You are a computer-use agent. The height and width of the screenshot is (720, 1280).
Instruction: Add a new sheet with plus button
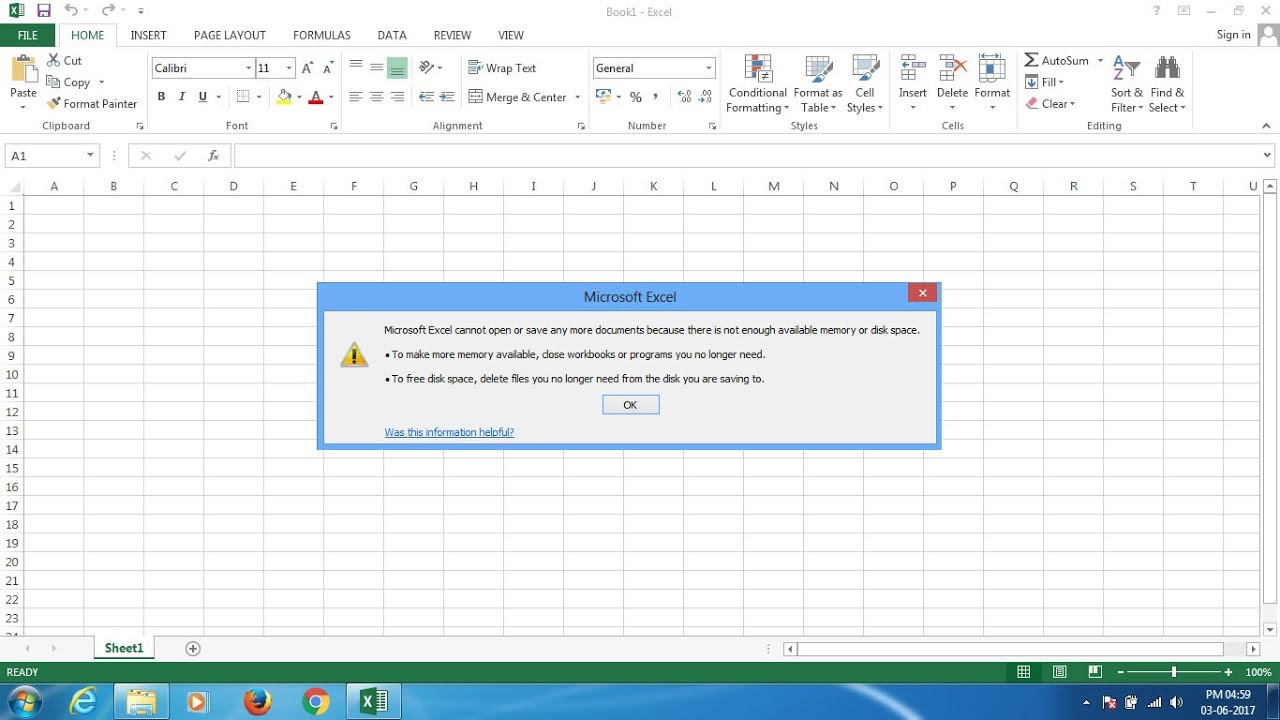193,649
